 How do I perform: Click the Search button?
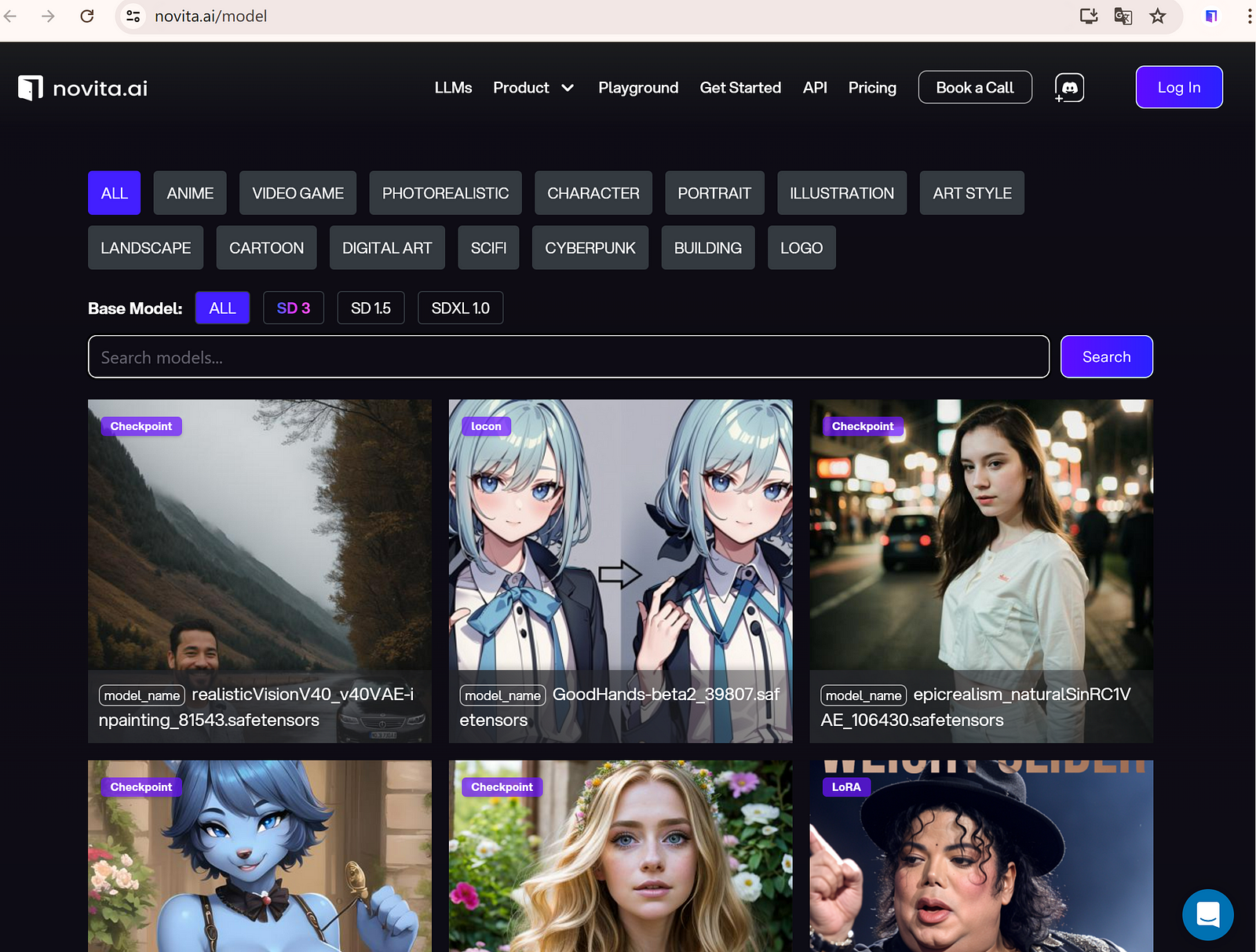coord(1106,357)
